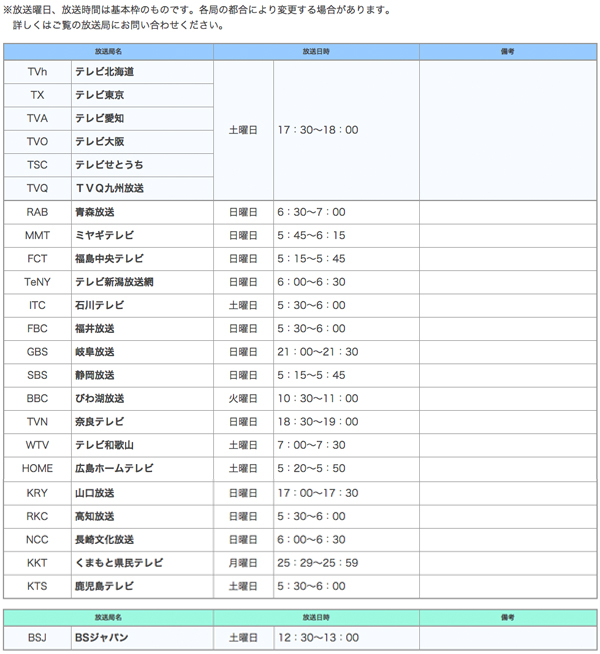The height and width of the screenshot is (654, 600).
Task: Select the KKT code cell
Action: coord(38,563)
